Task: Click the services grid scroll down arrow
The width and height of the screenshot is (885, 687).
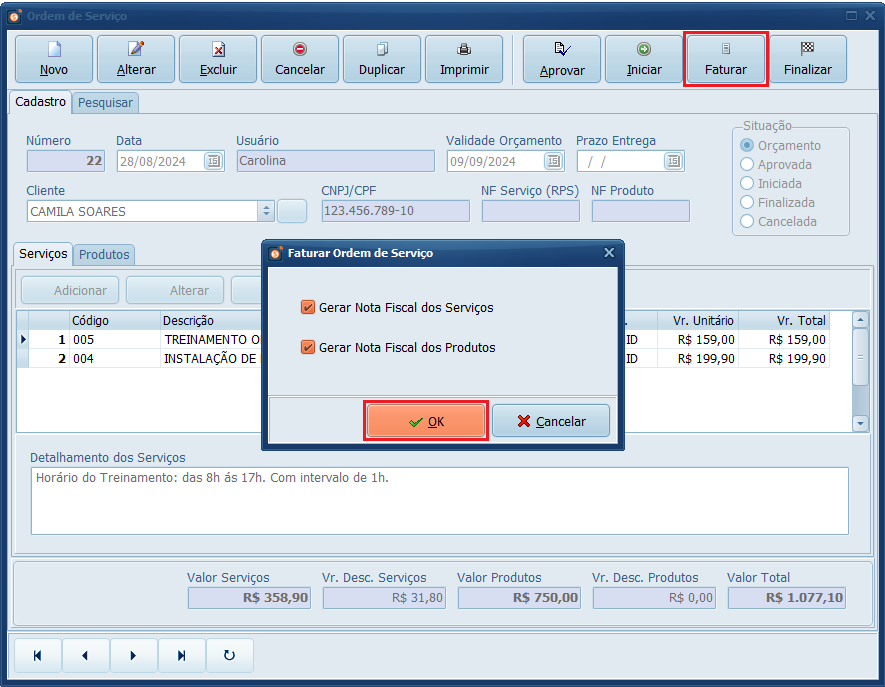Action: [x=860, y=424]
